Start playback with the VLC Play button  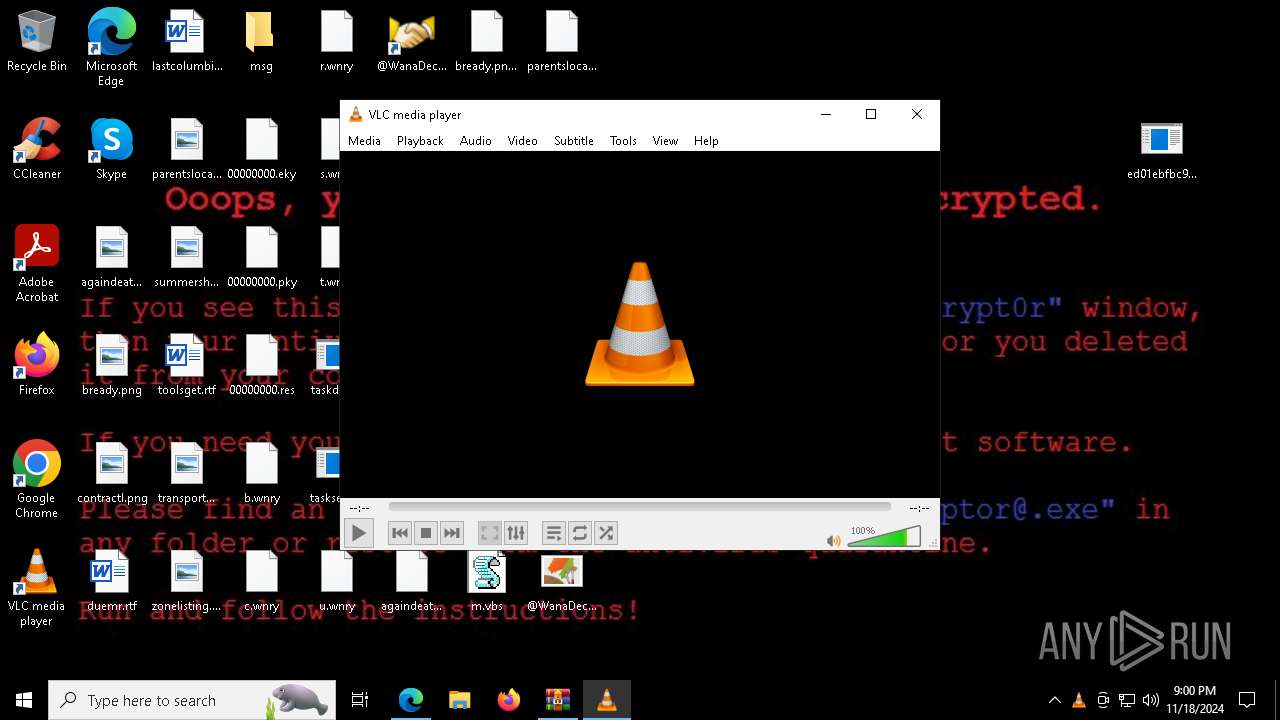click(359, 533)
